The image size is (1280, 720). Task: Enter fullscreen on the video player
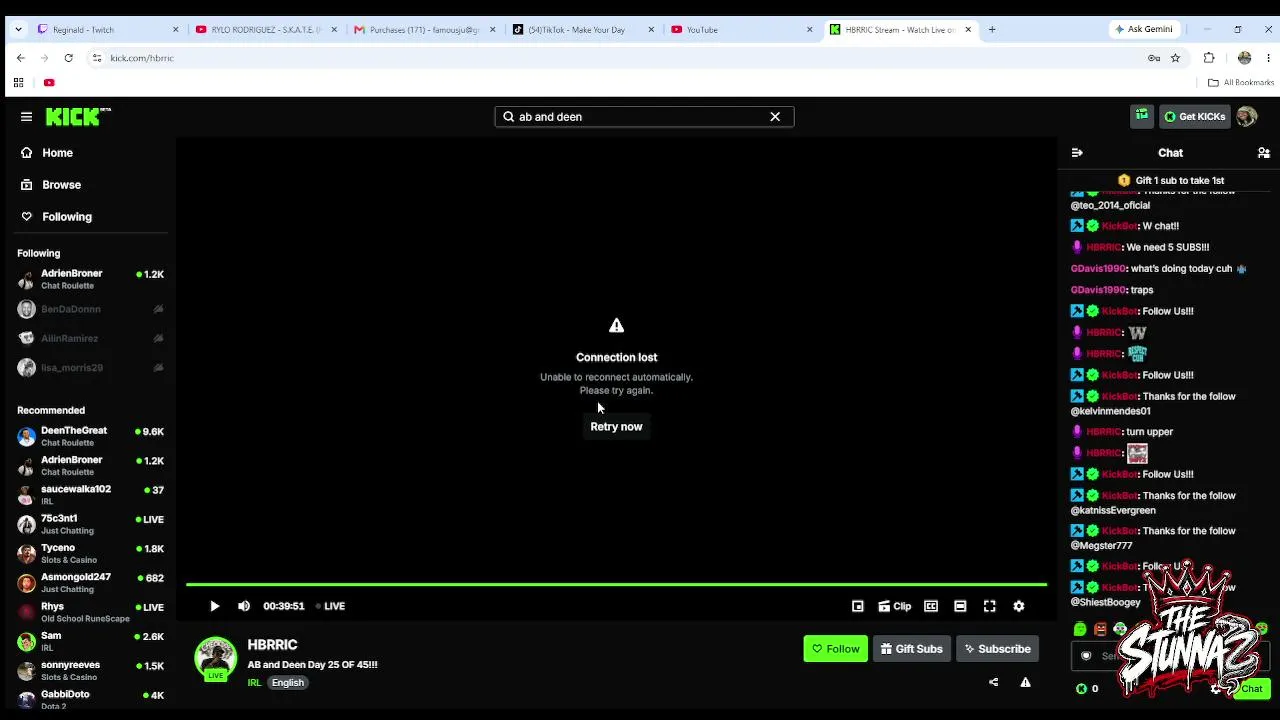coord(989,606)
